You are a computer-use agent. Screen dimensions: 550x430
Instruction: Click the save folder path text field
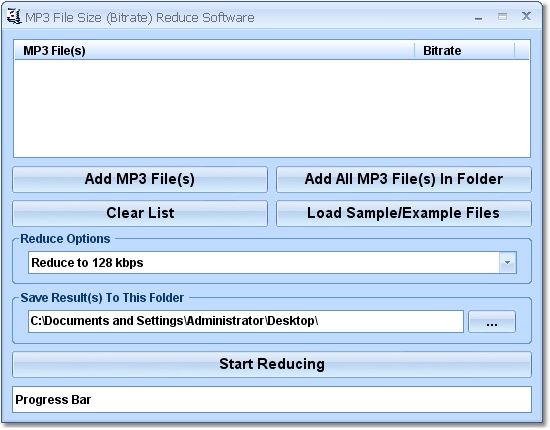point(246,321)
